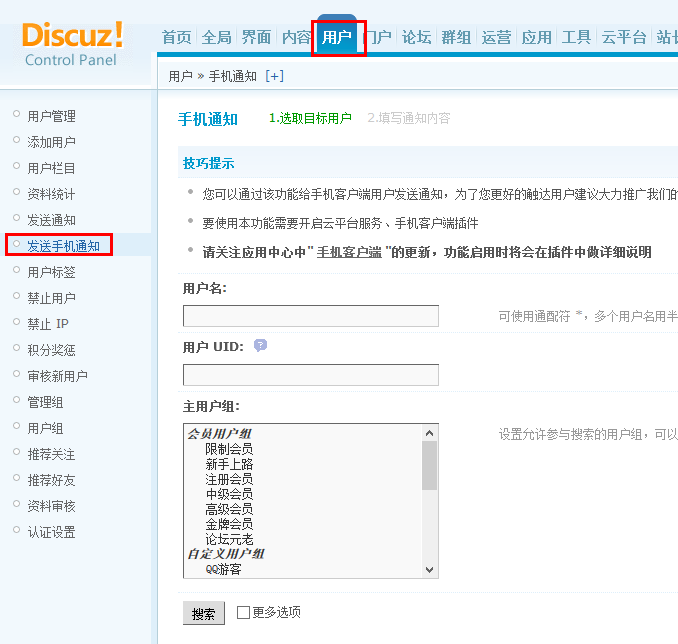Open 用户栏目 sidebar item
Image resolution: width=678 pixels, height=644 pixels.
coord(51,168)
